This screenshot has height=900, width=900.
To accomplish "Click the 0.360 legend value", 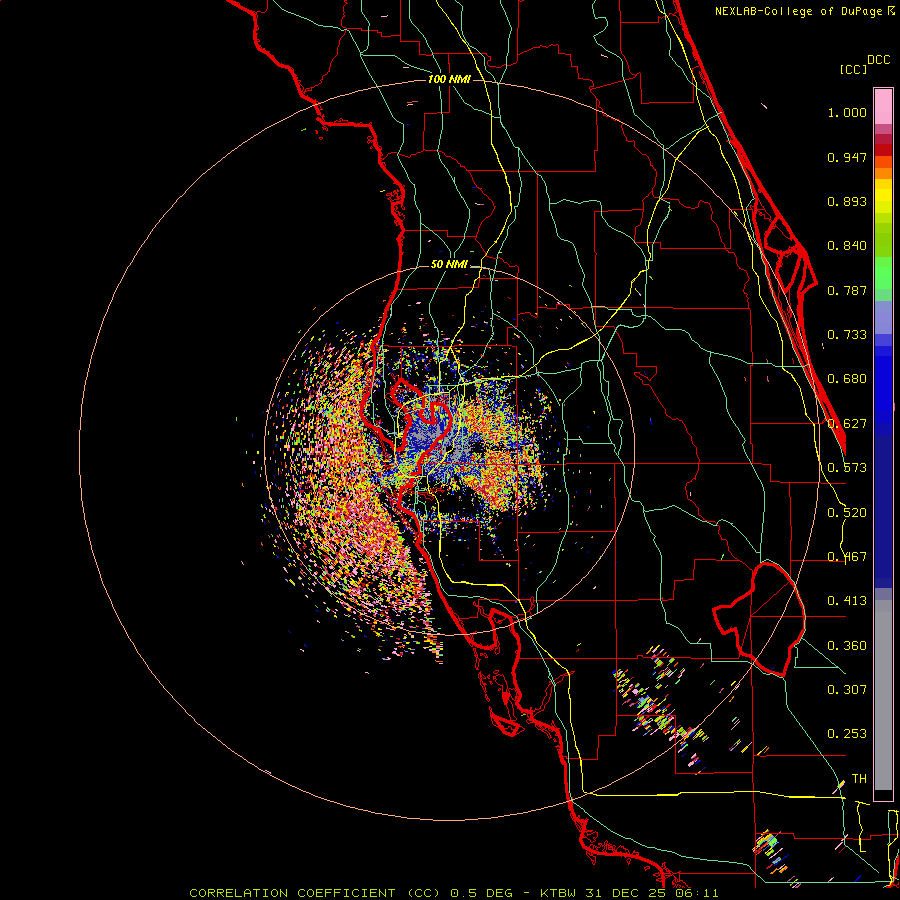I will [847, 646].
